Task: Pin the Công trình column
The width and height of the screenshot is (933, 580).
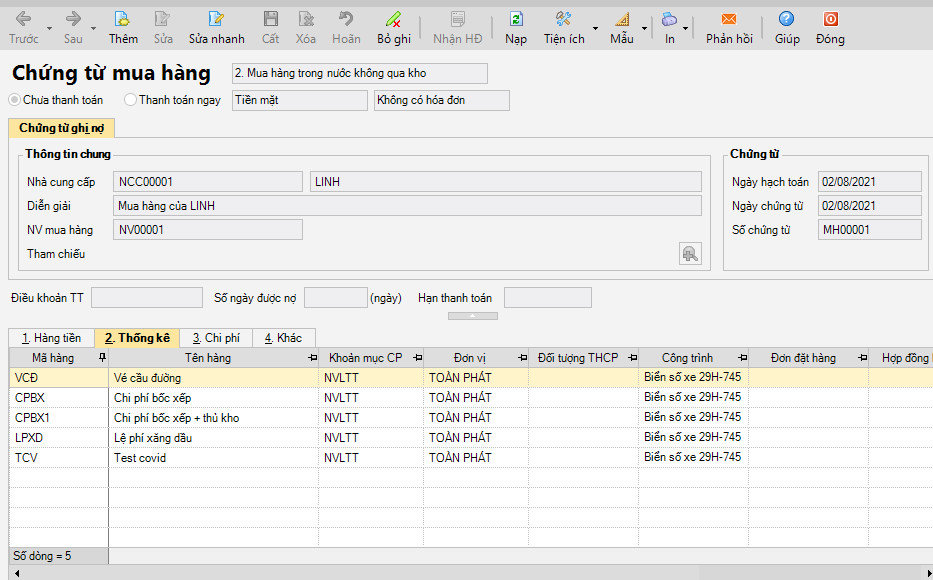Action: [x=742, y=358]
